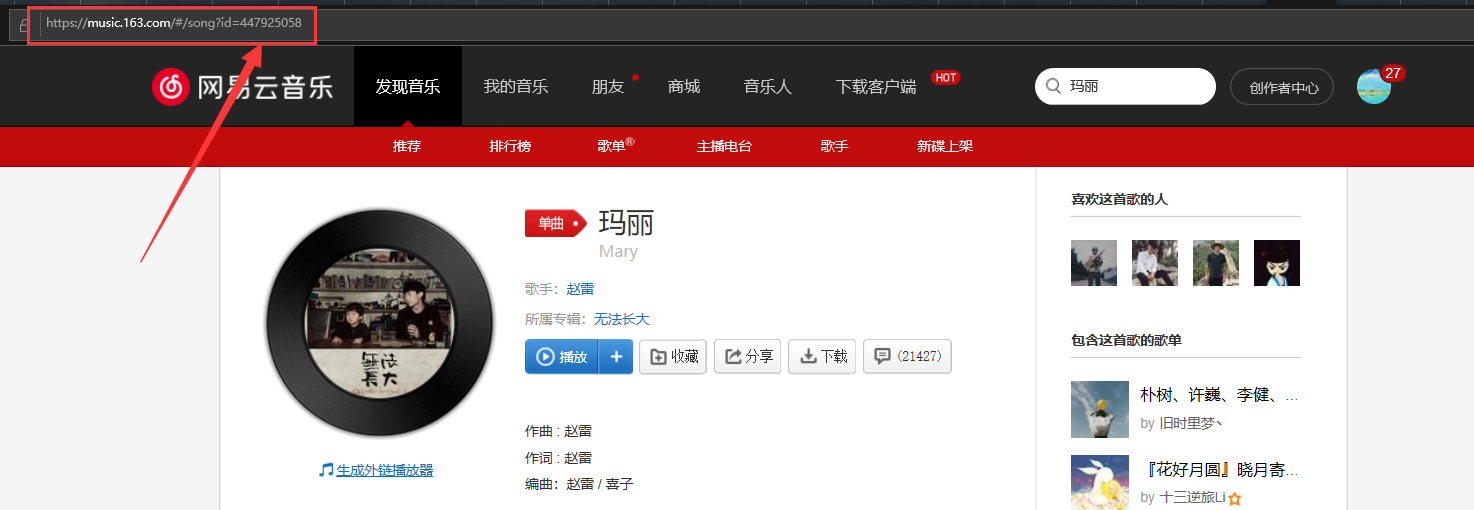
Task: Open the 下载客户端 tab
Action: pyautogui.click(x=876, y=86)
